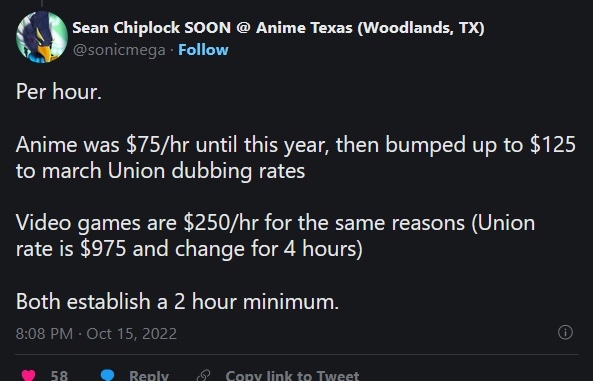Image resolution: width=593 pixels, height=381 pixels.
Task: Open the tweet info circle icon
Action: [x=565, y=333]
